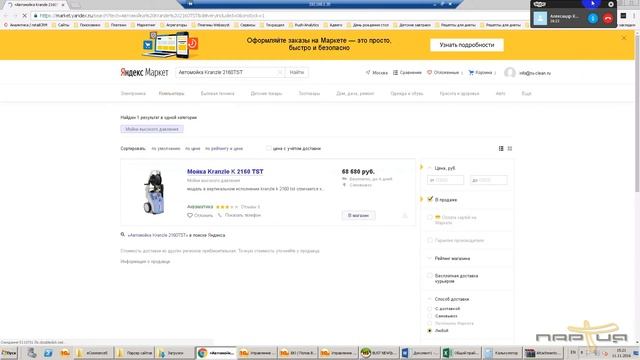This screenshot has width=640, height=360.
Task: Open the Авто category
Action: (x=500, y=93)
